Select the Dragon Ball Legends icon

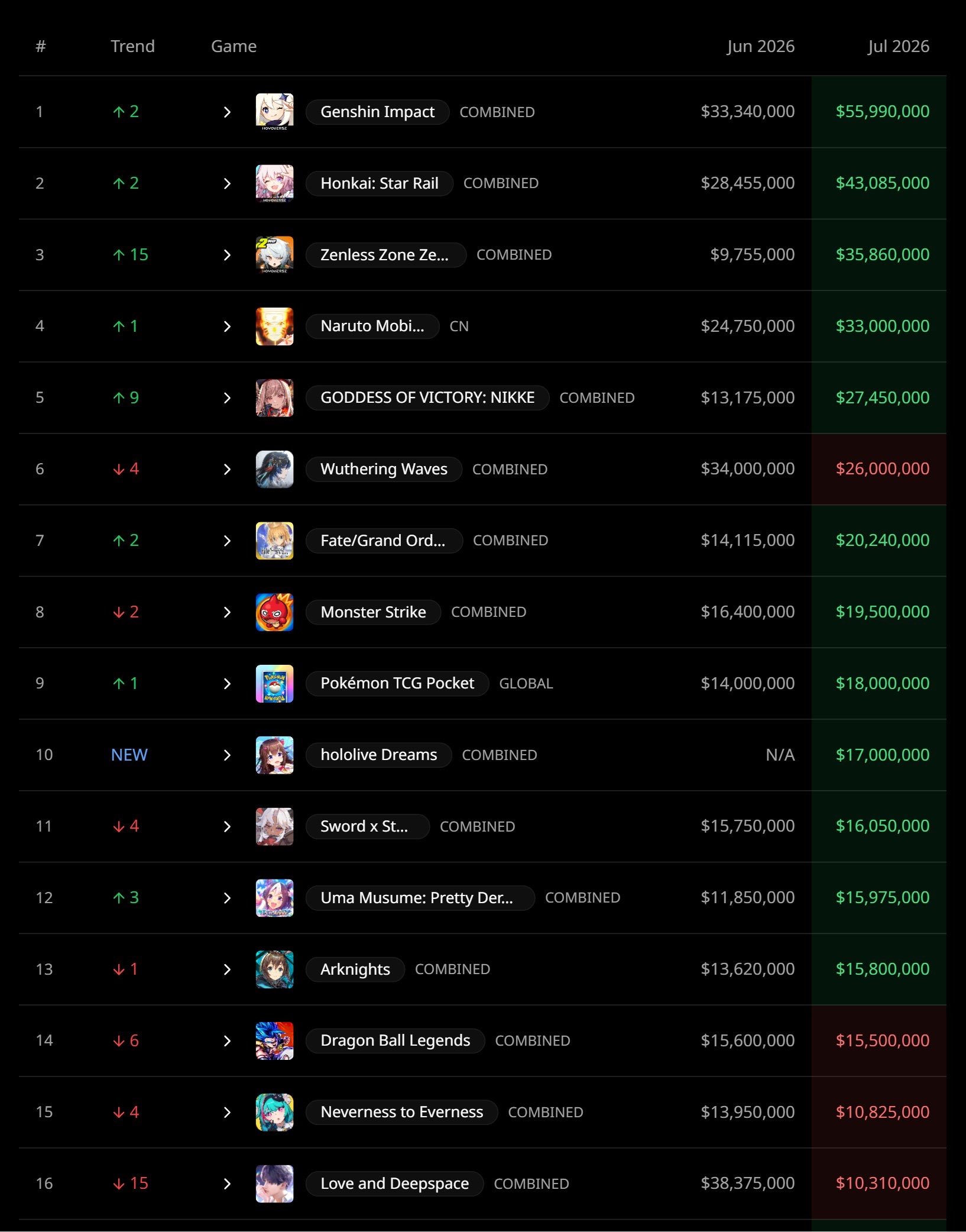274,1040
